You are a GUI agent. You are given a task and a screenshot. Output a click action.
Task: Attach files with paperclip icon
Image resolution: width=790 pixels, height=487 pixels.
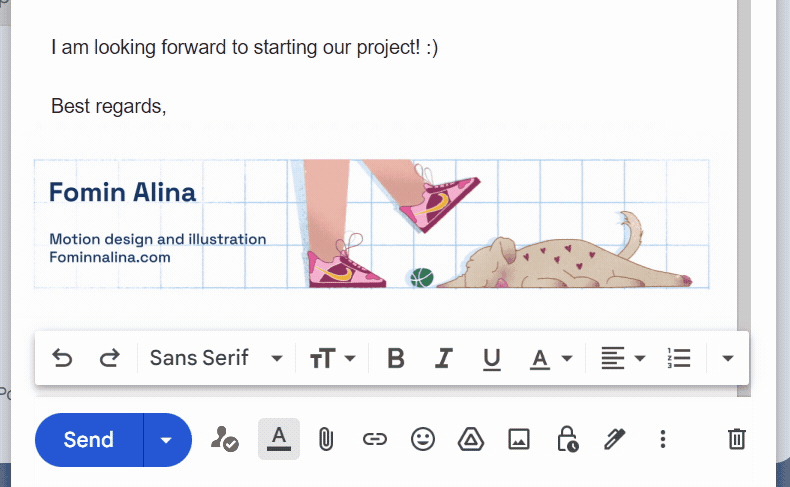point(325,439)
